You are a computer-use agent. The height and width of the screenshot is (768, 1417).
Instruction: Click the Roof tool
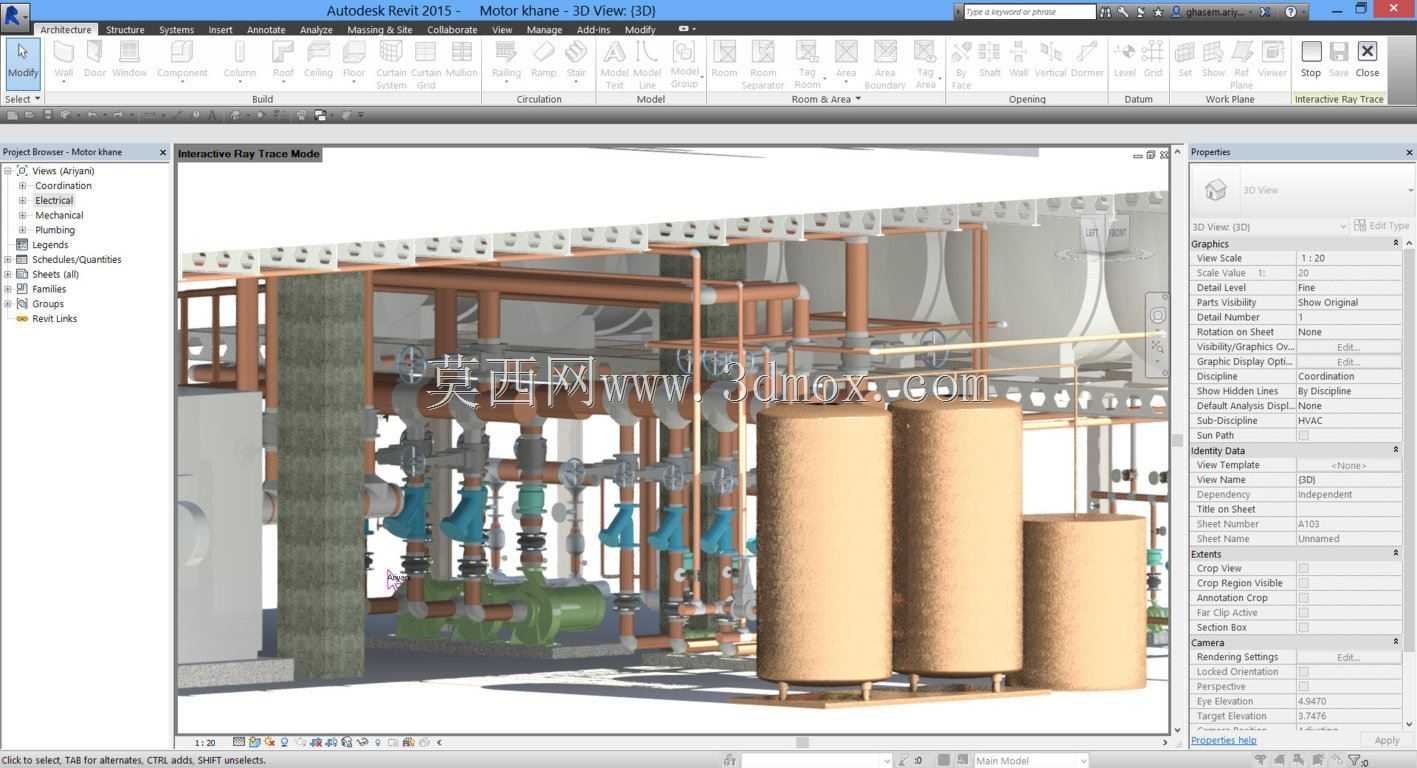point(283,60)
